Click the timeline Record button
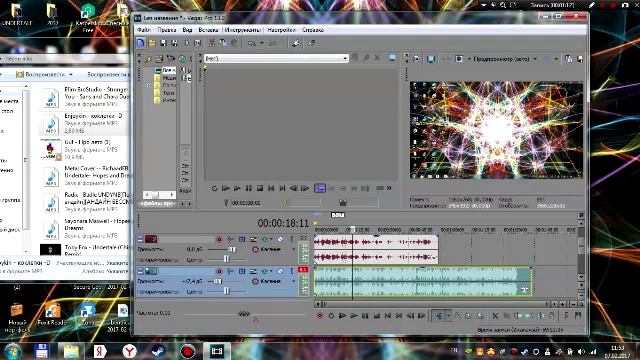 [320, 316]
